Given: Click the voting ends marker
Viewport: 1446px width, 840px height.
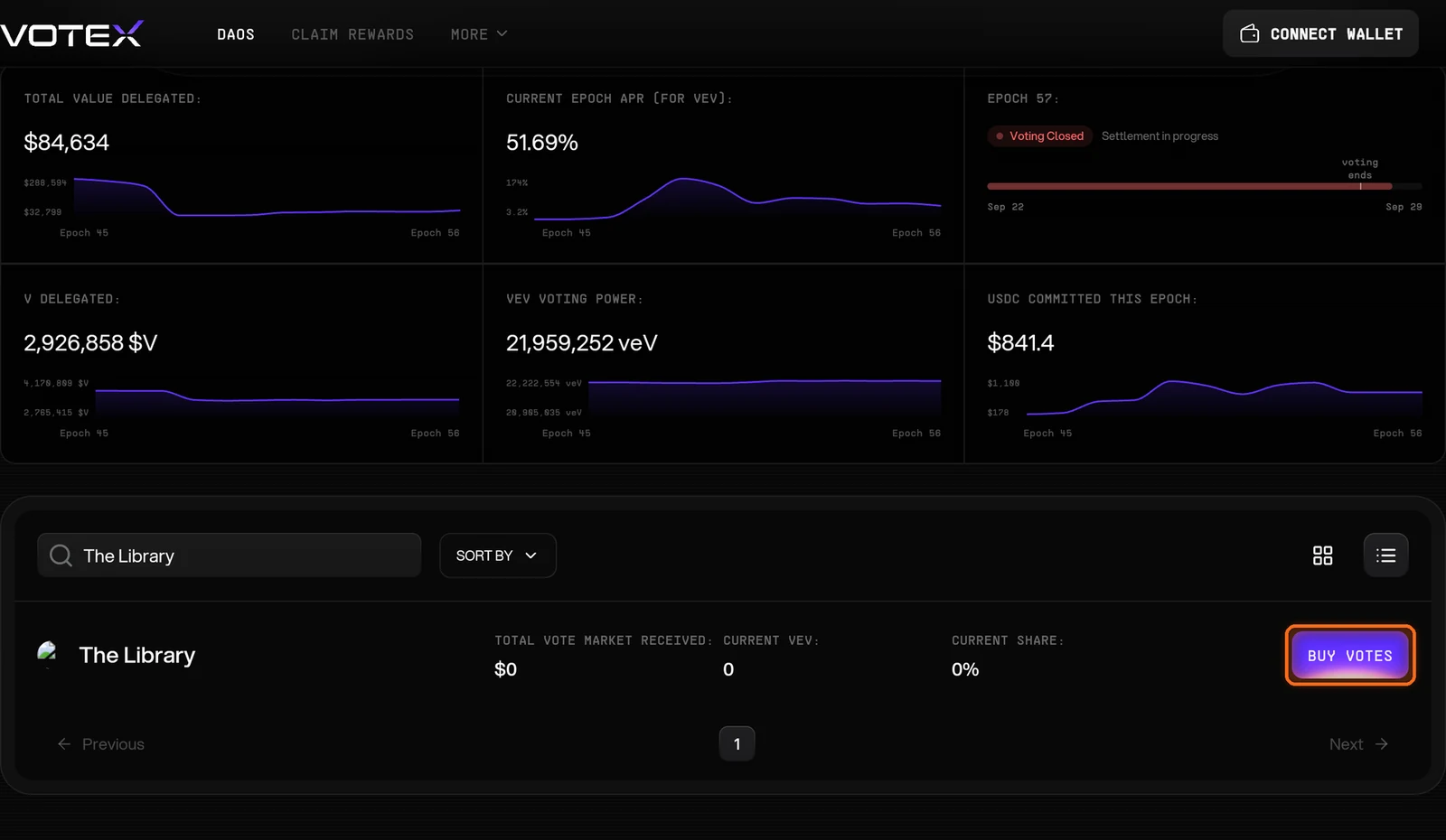Looking at the screenshot, I should pos(1360,170).
